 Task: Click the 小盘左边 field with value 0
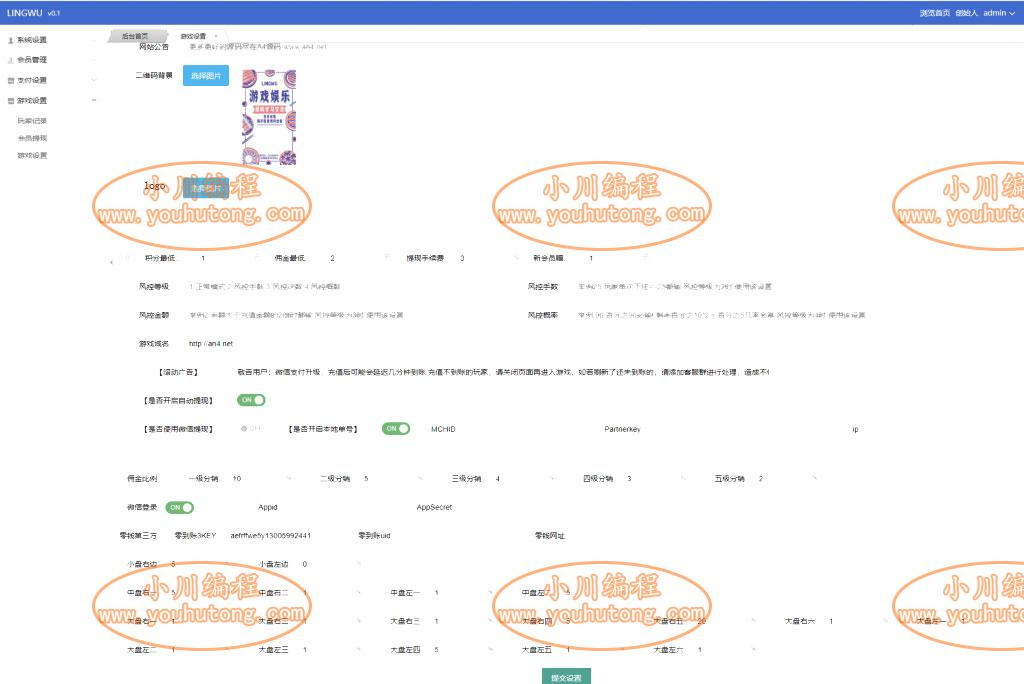click(x=330, y=564)
